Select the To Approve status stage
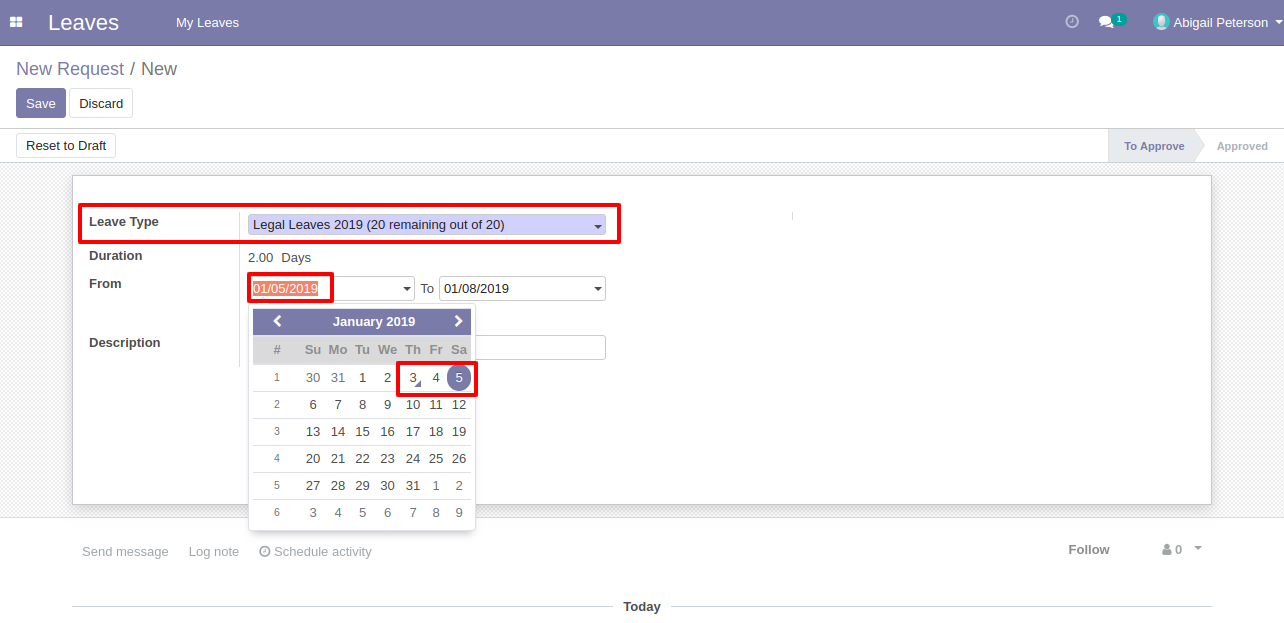1284x623 pixels. (1154, 146)
